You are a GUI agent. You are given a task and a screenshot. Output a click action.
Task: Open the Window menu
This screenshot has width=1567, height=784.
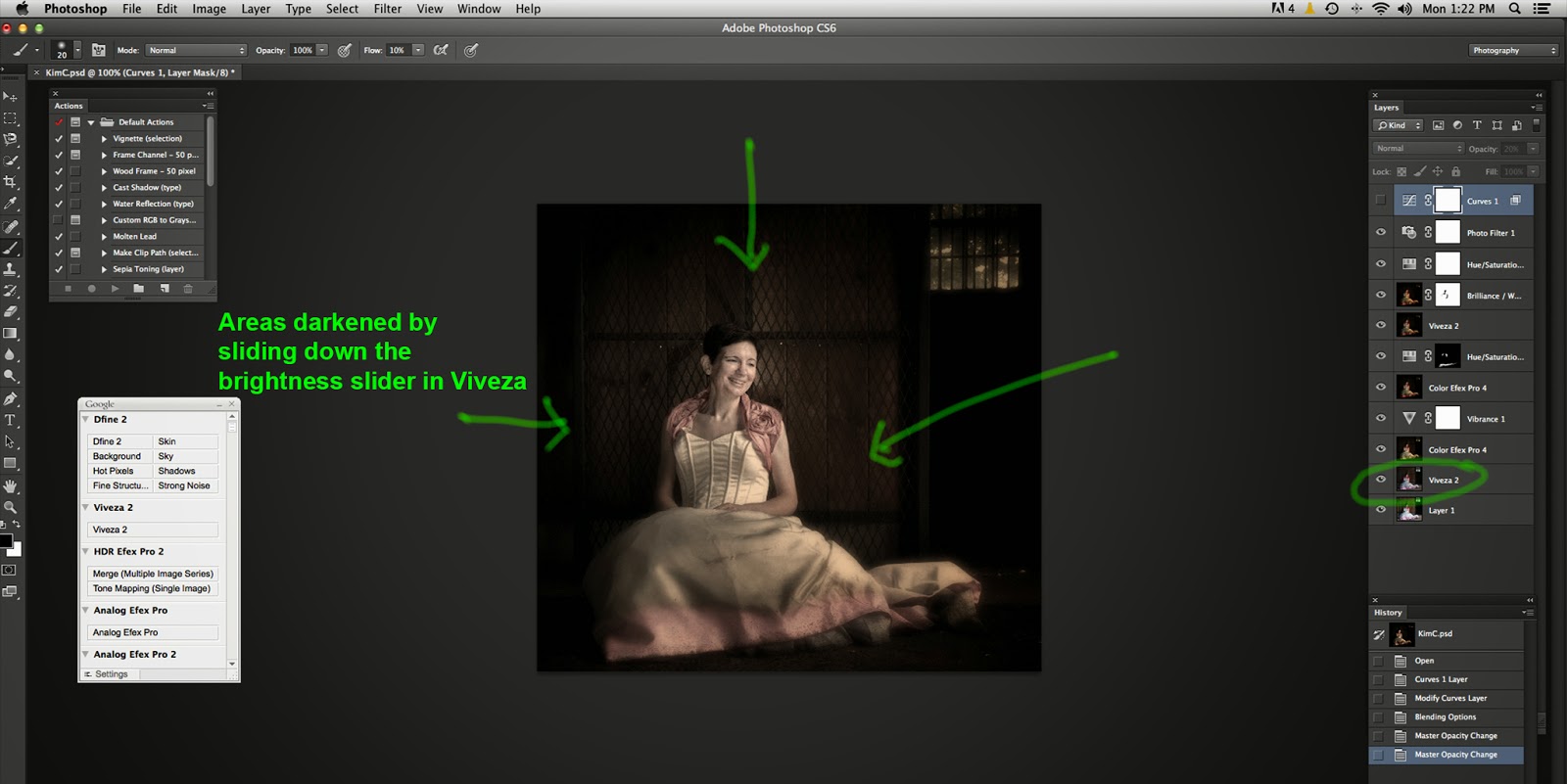pos(479,9)
